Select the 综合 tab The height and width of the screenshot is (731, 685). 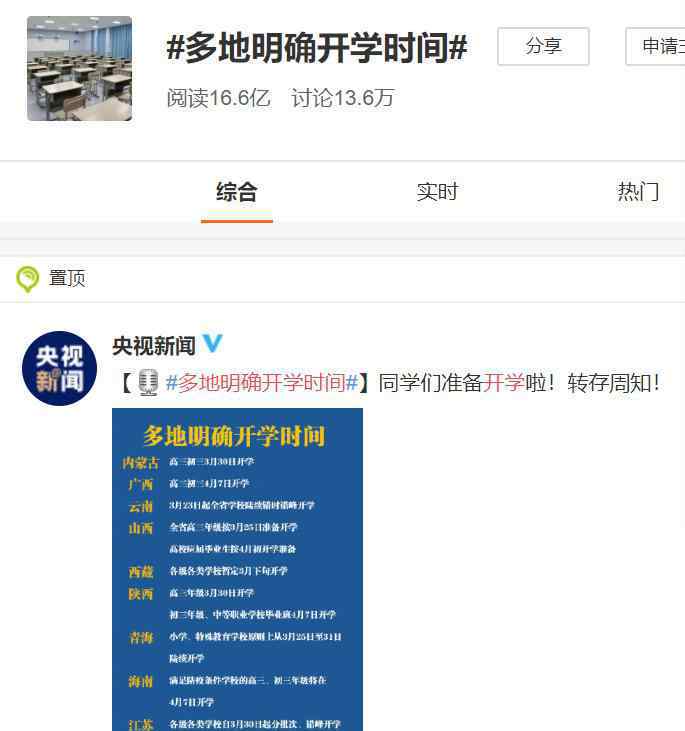click(237, 192)
